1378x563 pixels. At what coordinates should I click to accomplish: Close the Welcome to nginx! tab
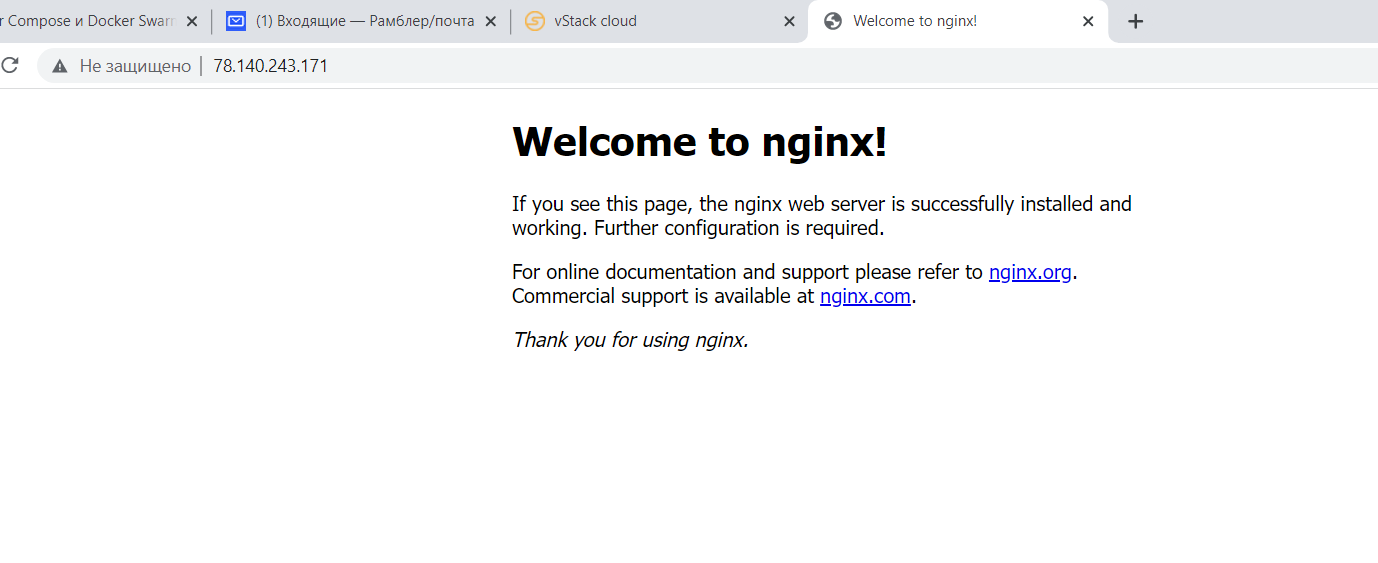1088,21
